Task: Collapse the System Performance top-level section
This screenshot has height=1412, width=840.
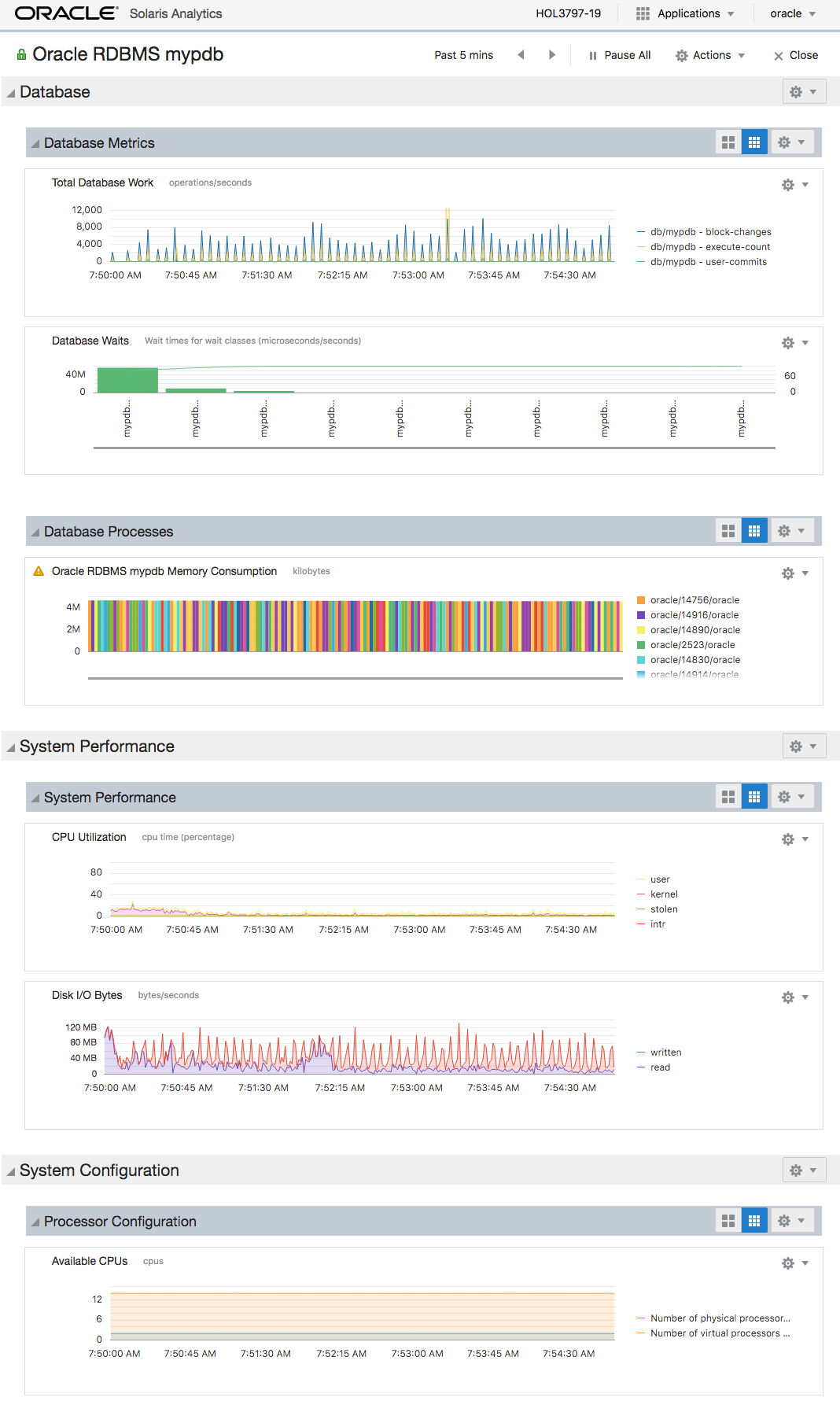Action: click(x=11, y=747)
